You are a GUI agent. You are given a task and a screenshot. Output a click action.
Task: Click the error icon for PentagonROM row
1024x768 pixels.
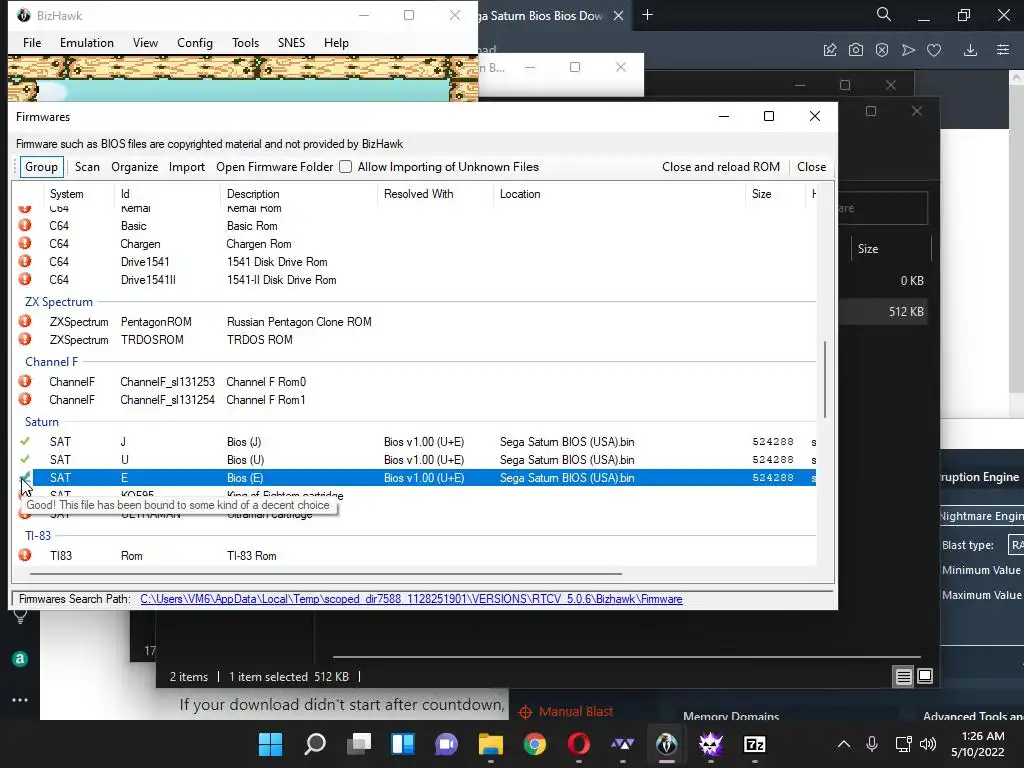(25, 321)
